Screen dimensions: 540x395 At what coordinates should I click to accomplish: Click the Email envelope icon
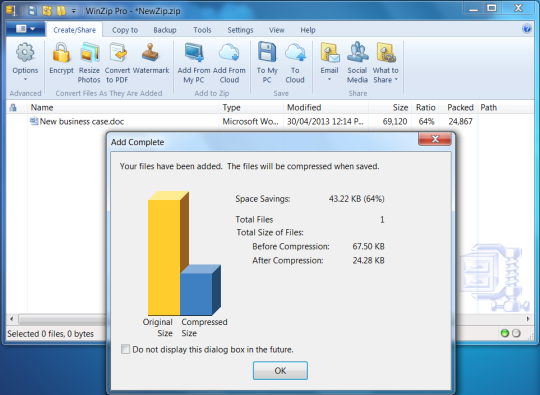pos(330,53)
